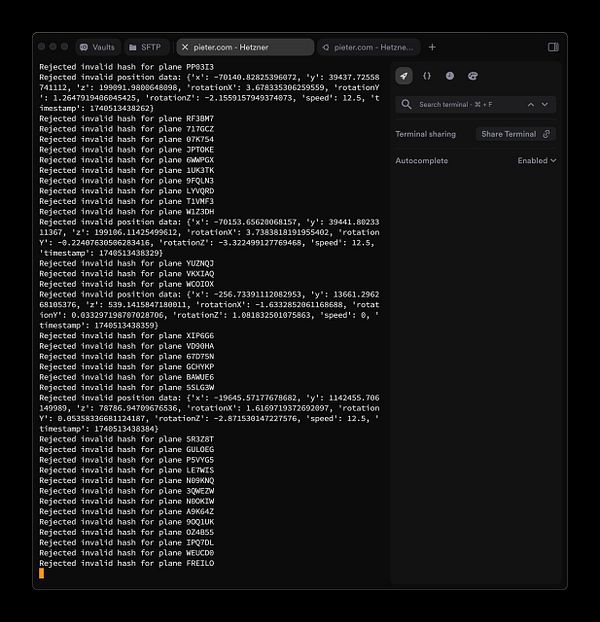The width and height of the screenshot is (600, 622).
Task: Focus the Search terminal field
Action: (x=475, y=104)
